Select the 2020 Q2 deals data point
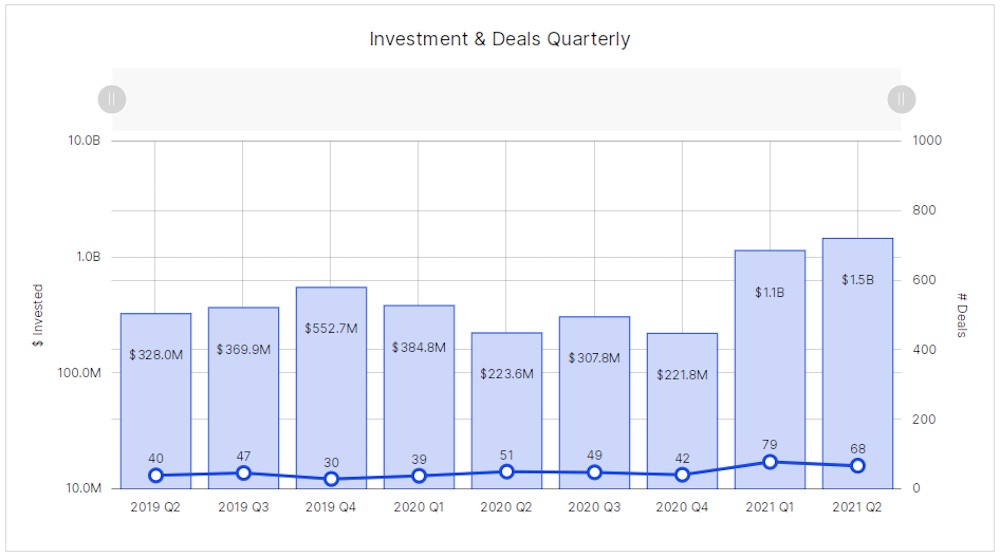This screenshot has height=557, width=1000. pyautogui.click(x=507, y=472)
